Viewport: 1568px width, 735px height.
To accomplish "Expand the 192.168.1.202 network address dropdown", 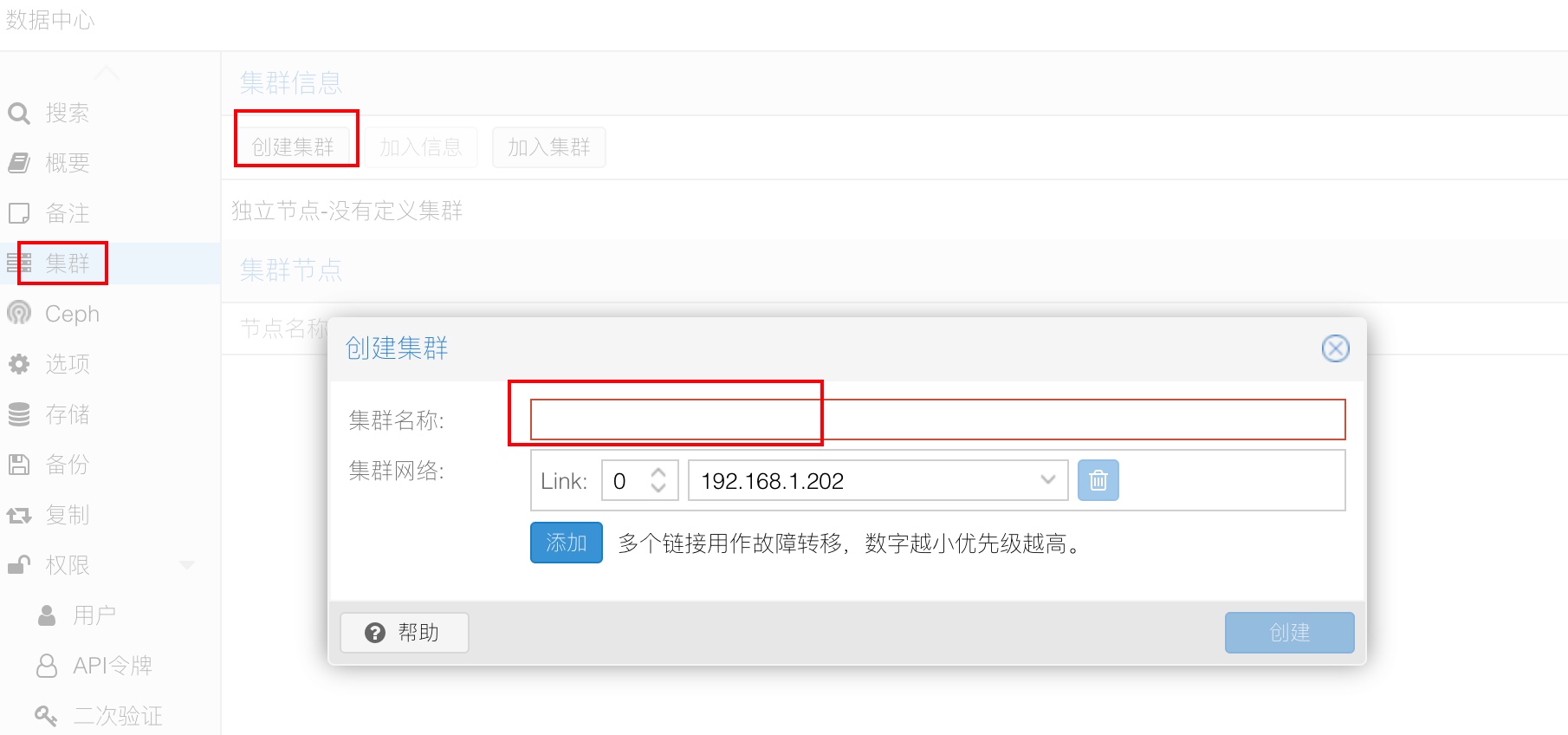I will [x=1047, y=480].
